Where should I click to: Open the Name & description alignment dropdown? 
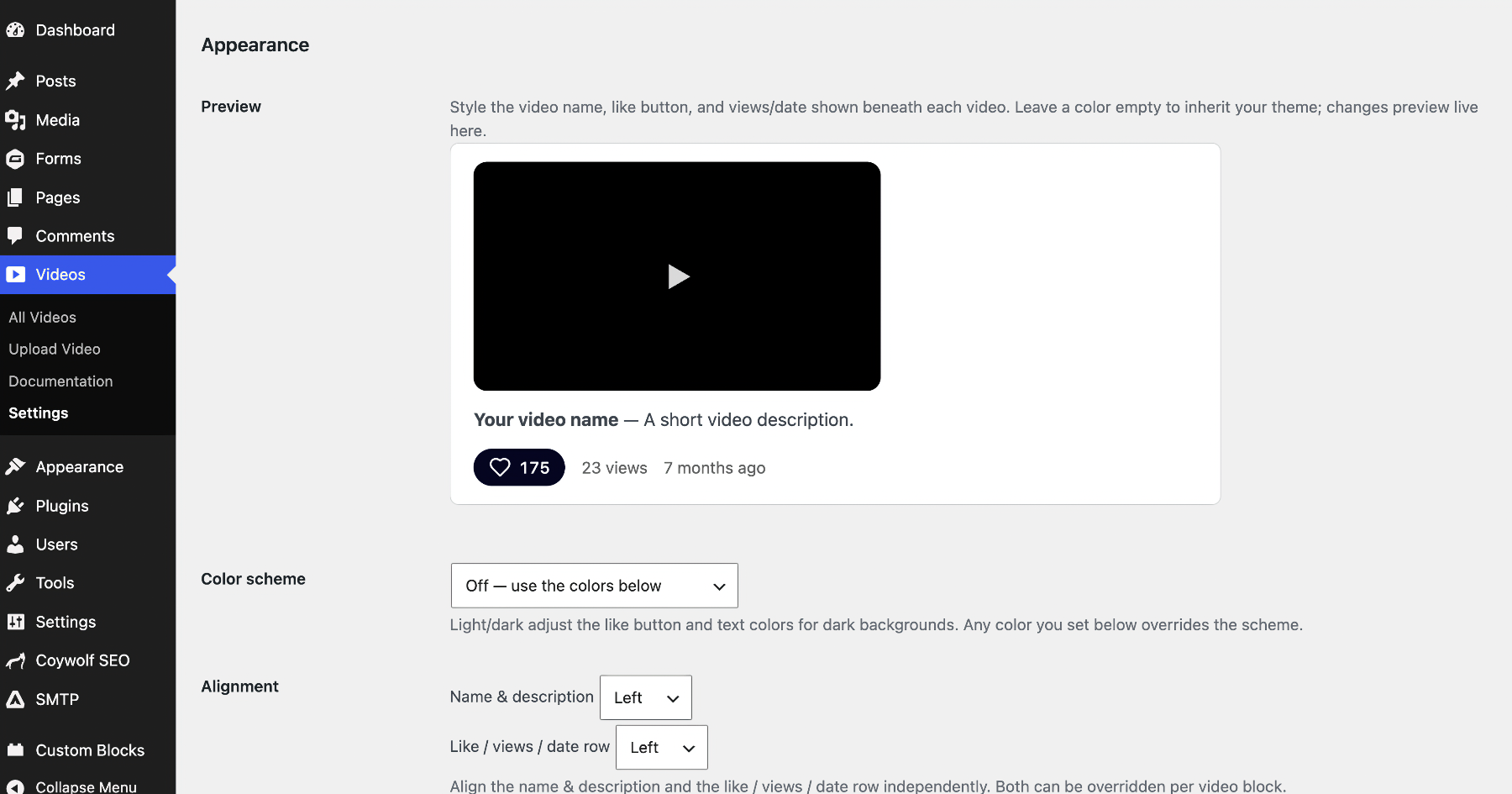pos(645,697)
